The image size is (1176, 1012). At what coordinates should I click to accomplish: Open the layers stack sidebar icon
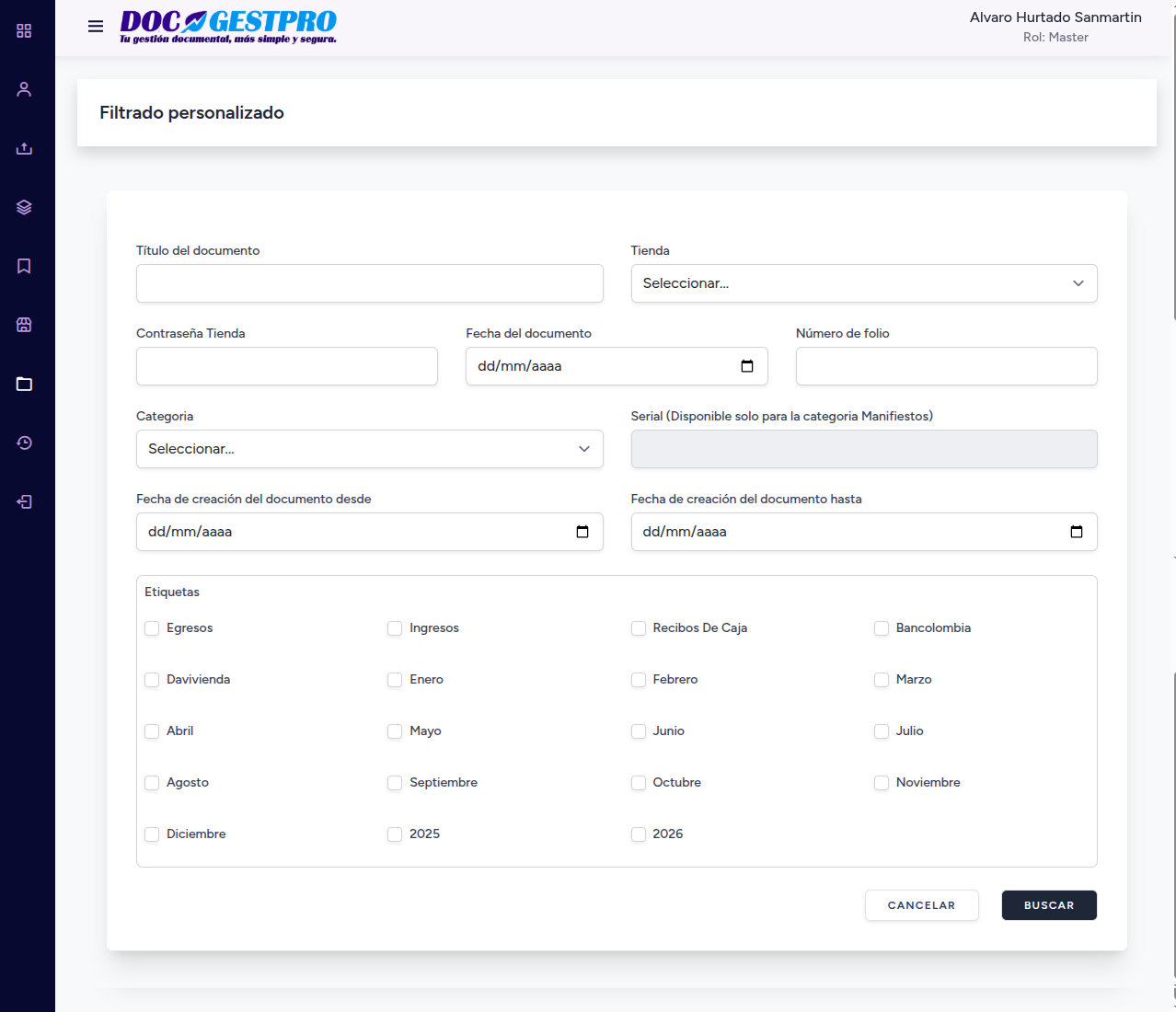coord(24,207)
